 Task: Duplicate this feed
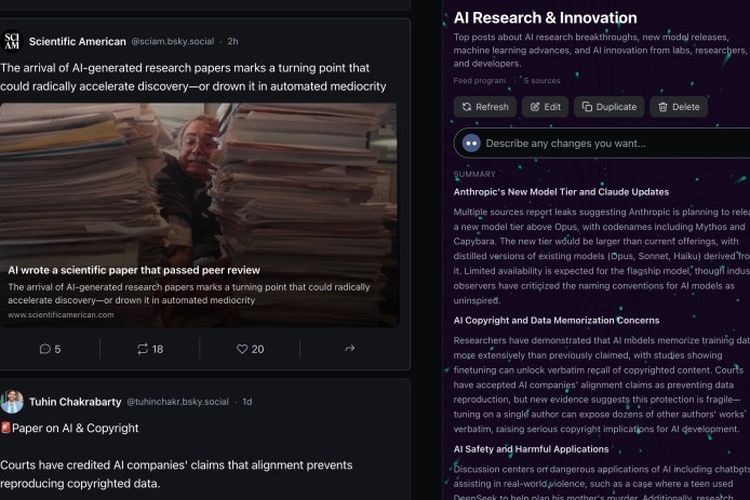click(x=609, y=107)
